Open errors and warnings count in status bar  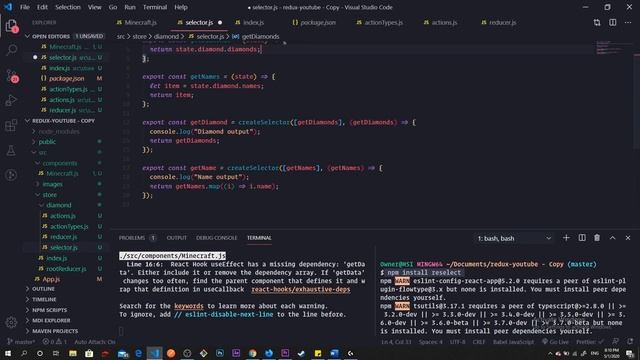pyautogui.click(x=54, y=342)
